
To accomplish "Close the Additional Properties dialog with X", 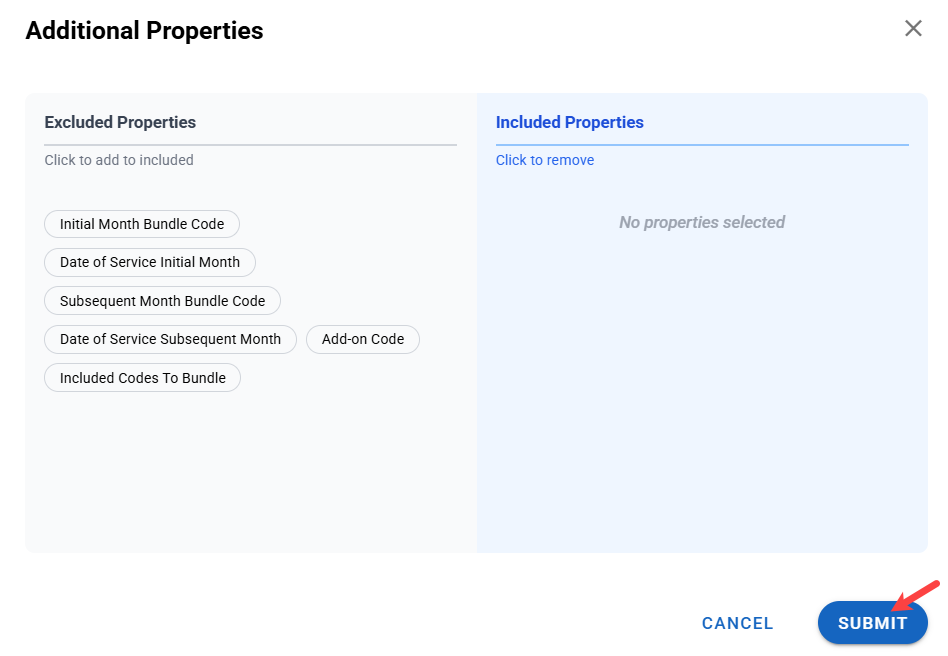I will tap(913, 29).
